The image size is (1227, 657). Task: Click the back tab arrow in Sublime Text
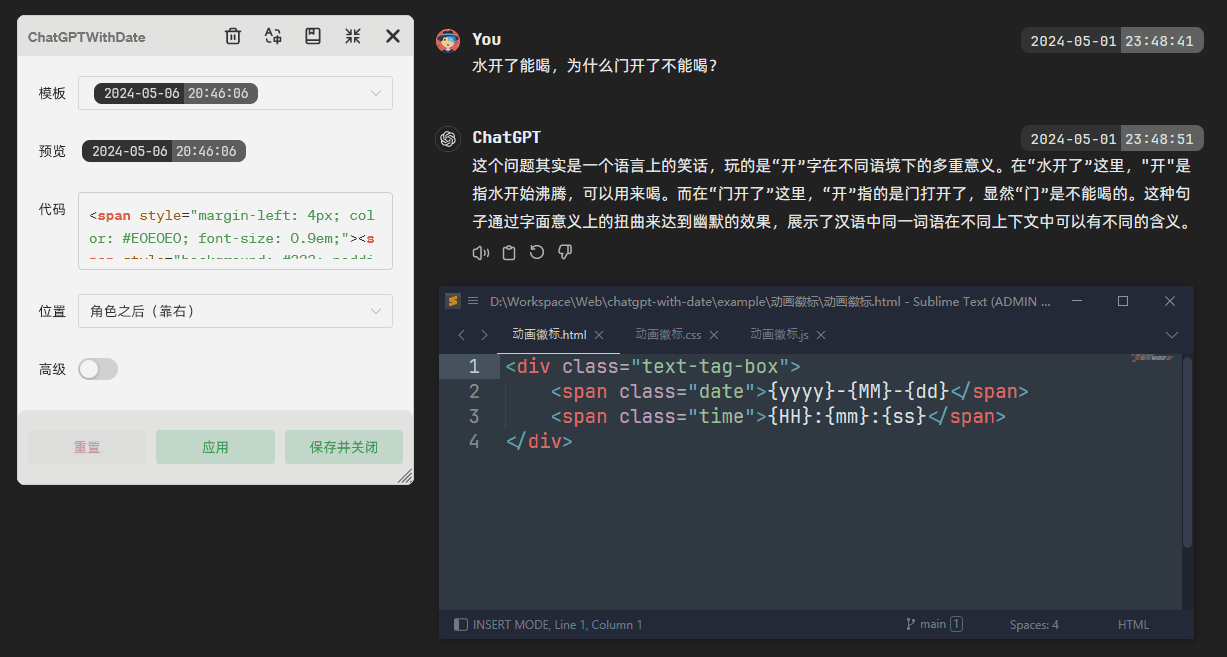click(x=461, y=335)
